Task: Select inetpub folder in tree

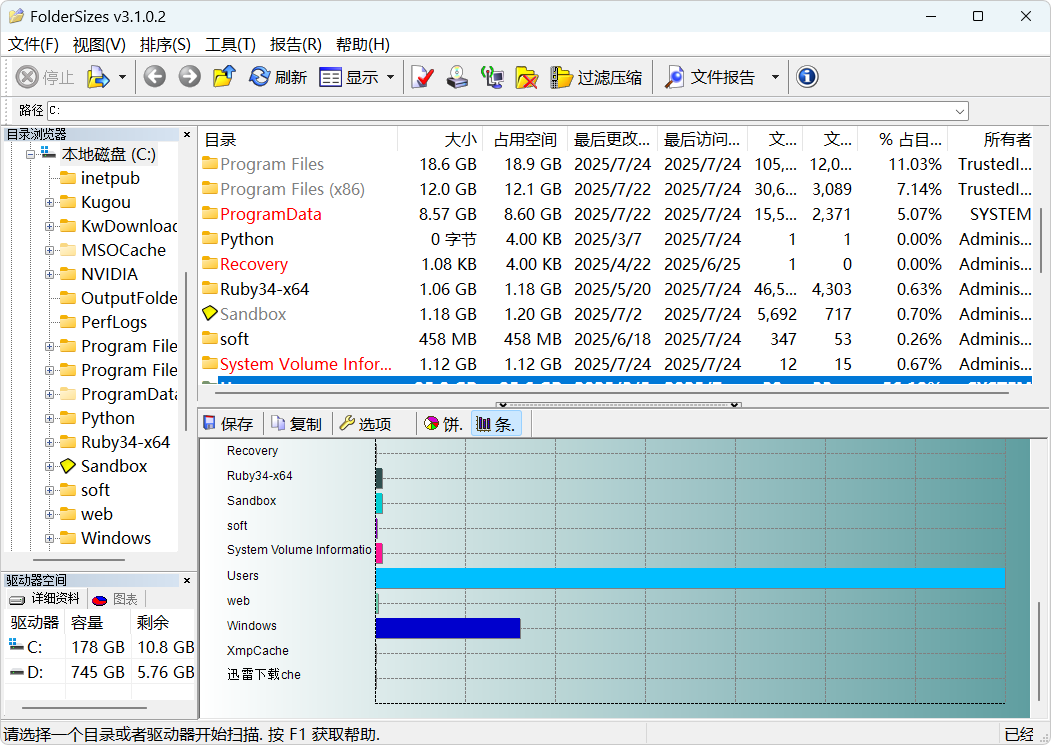Action: pyautogui.click(x=110, y=178)
